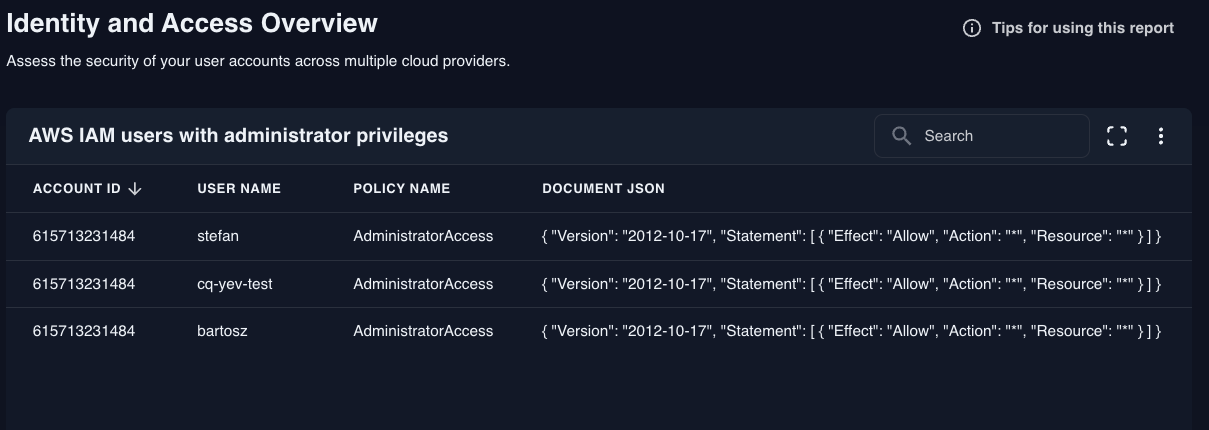Viewport: 1209px width, 430px height.
Task: Sort by the Document JSON column header
Action: coord(603,188)
